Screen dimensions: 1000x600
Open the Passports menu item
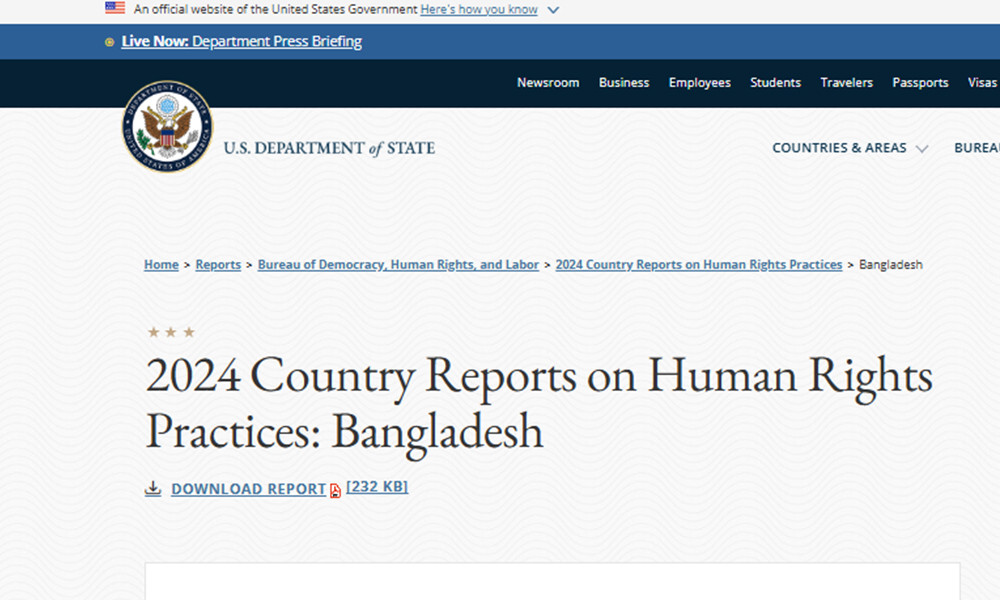pyautogui.click(x=920, y=83)
